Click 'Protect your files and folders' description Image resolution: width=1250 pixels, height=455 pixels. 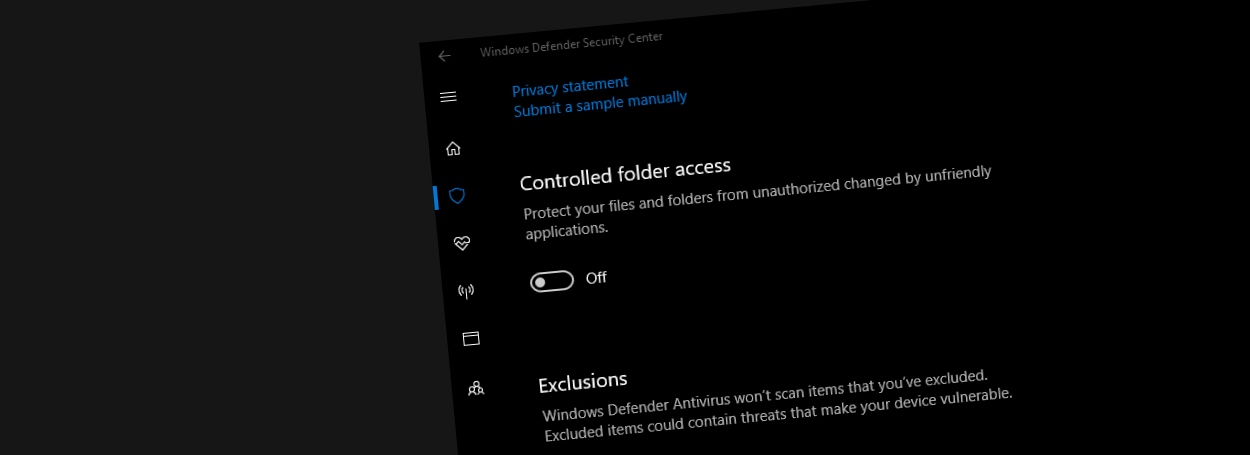758,201
